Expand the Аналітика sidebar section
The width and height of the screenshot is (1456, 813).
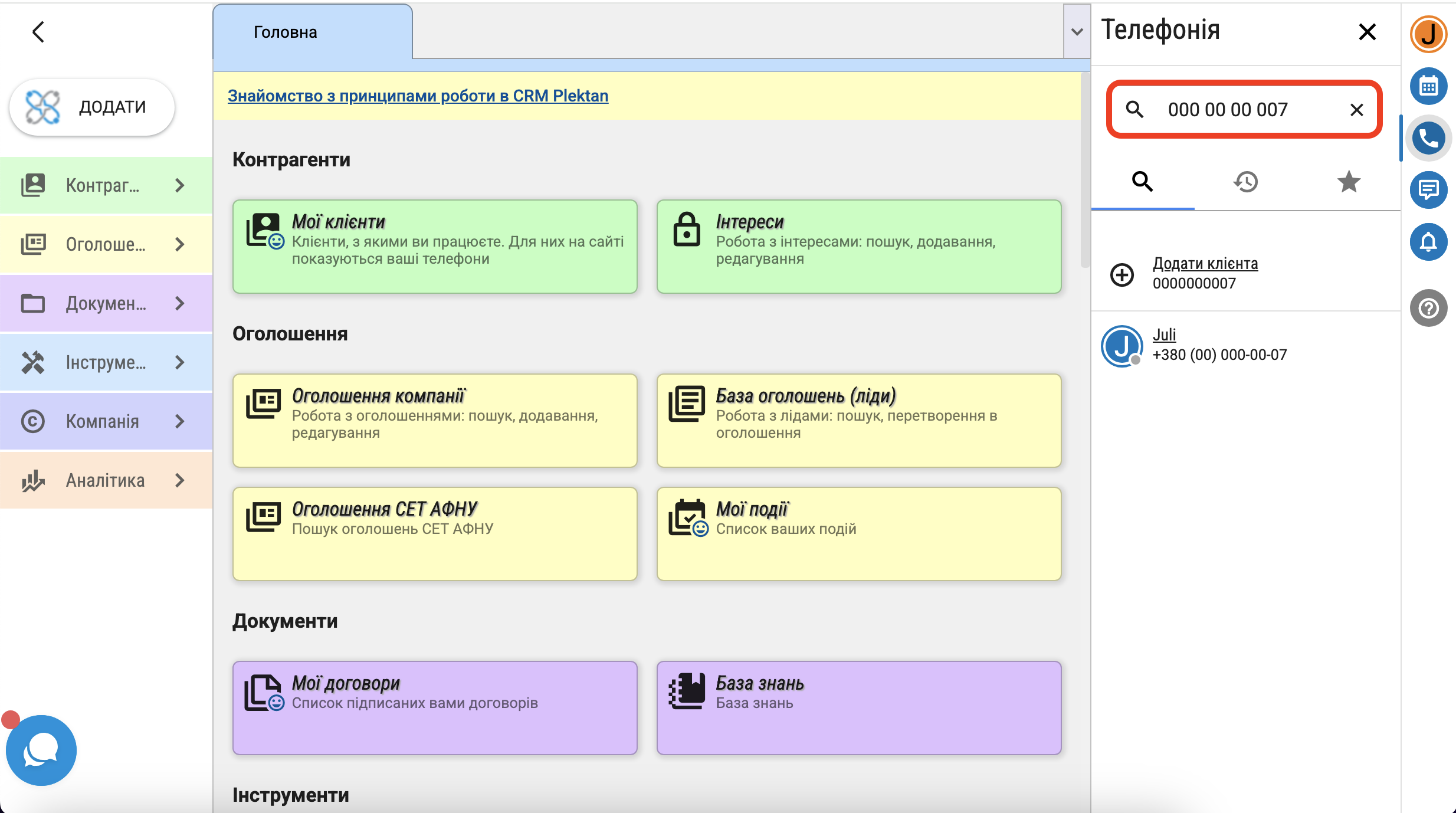click(x=179, y=480)
